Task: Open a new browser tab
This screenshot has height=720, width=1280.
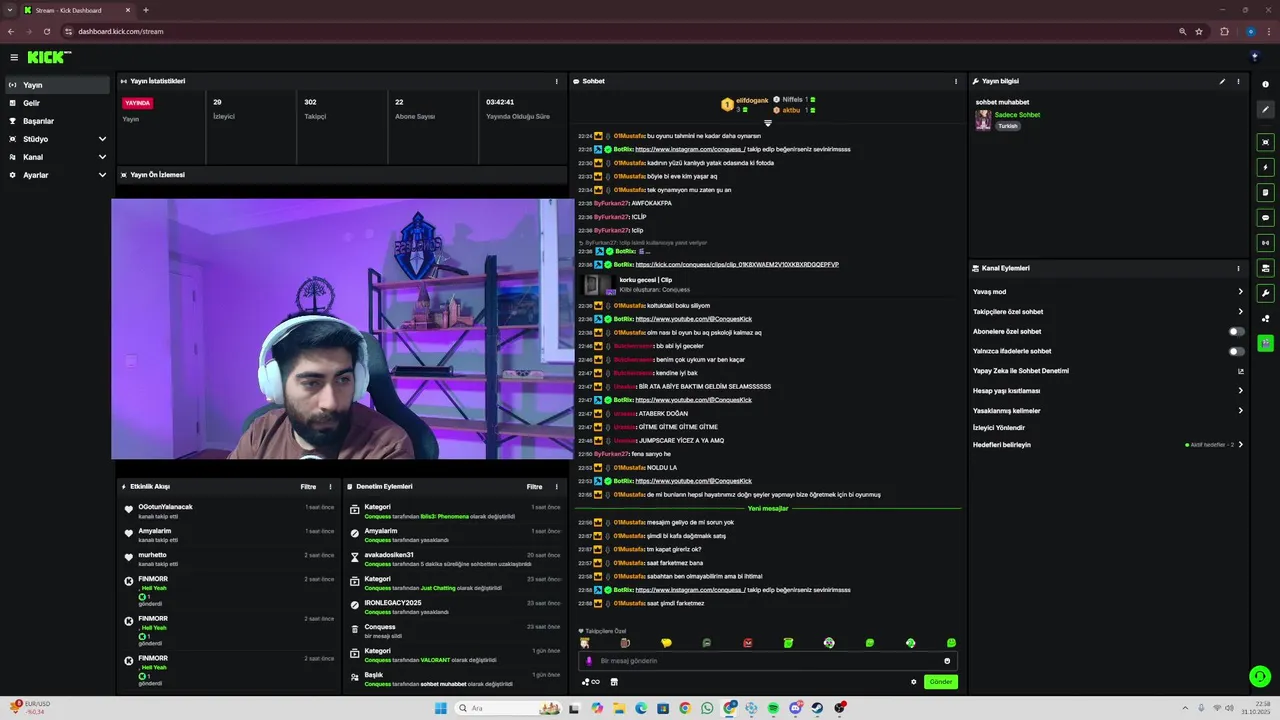Action: coord(146,10)
